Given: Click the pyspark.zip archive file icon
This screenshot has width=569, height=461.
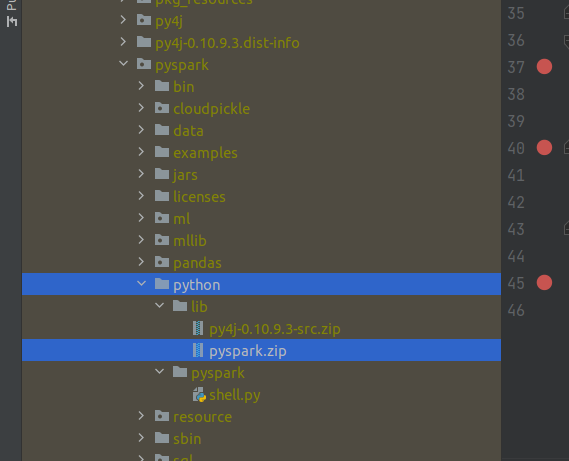Looking at the screenshot, I should point(198,350).
